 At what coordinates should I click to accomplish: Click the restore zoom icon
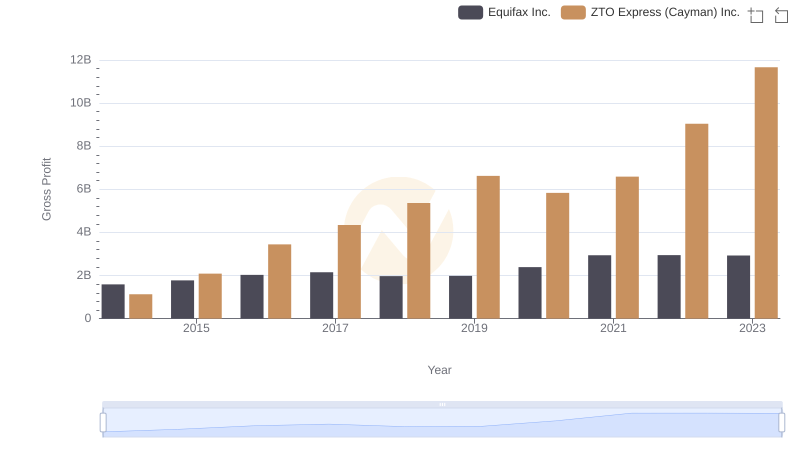(781, 15)
